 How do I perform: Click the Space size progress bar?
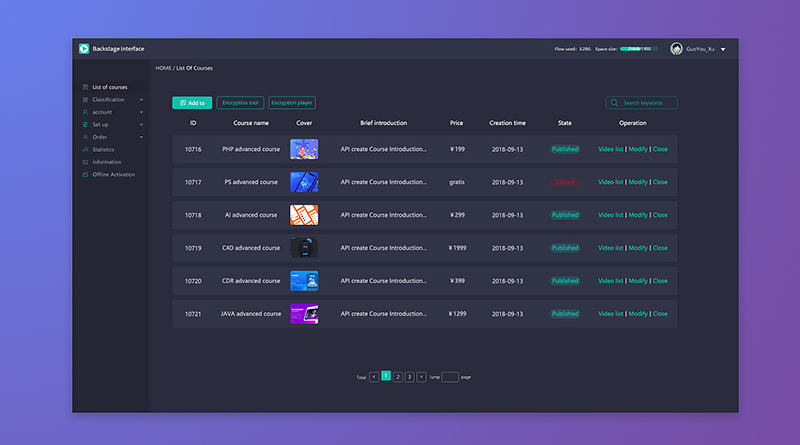tap(639, 48)
